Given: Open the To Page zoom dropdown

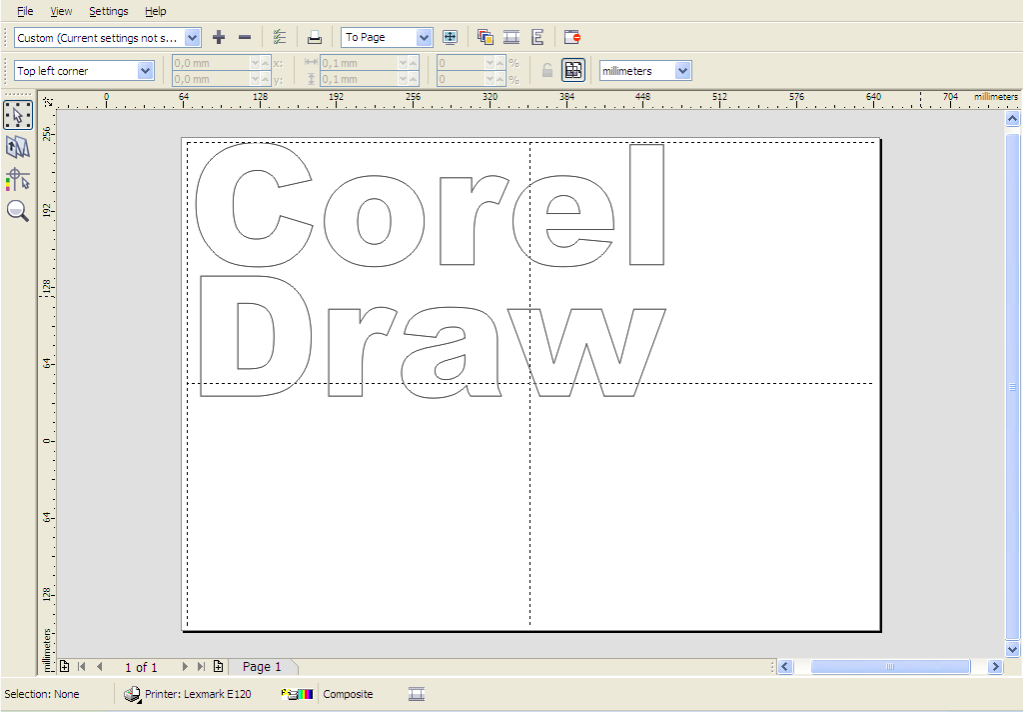Looking at the screenshot, I should [x=423, y=38].
